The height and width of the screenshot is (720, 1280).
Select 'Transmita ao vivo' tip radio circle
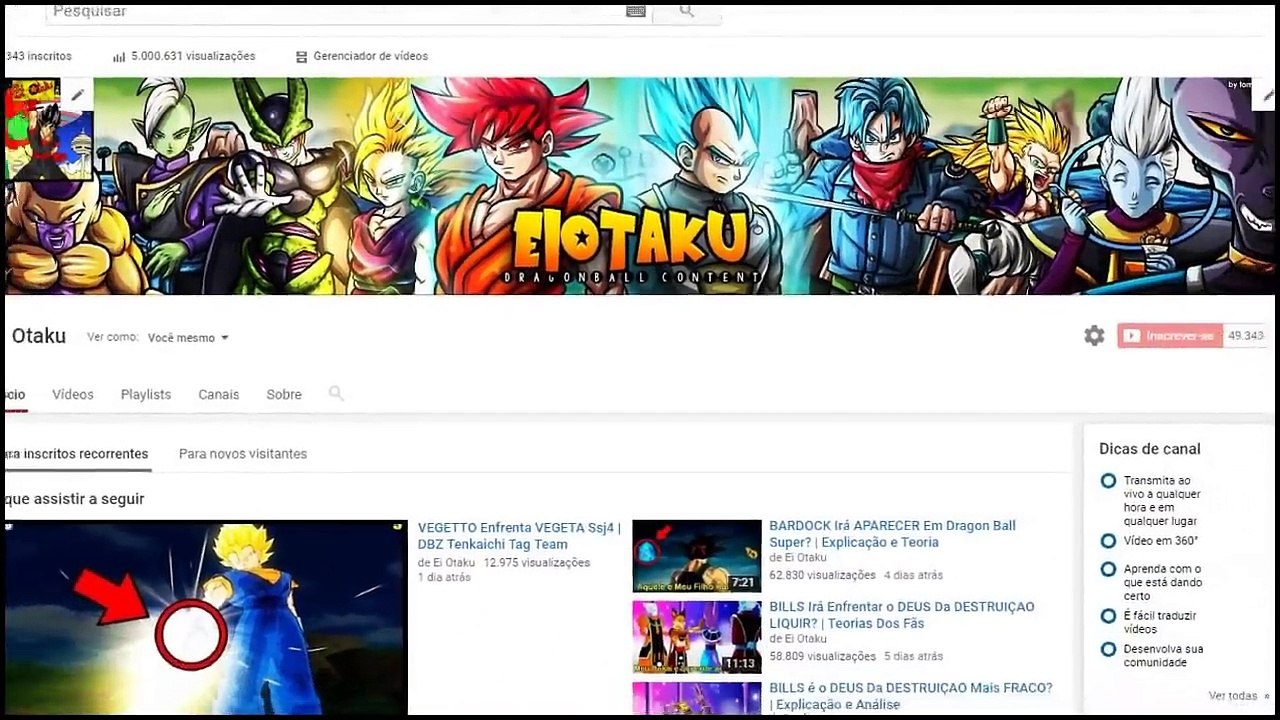pos(1108,481)
